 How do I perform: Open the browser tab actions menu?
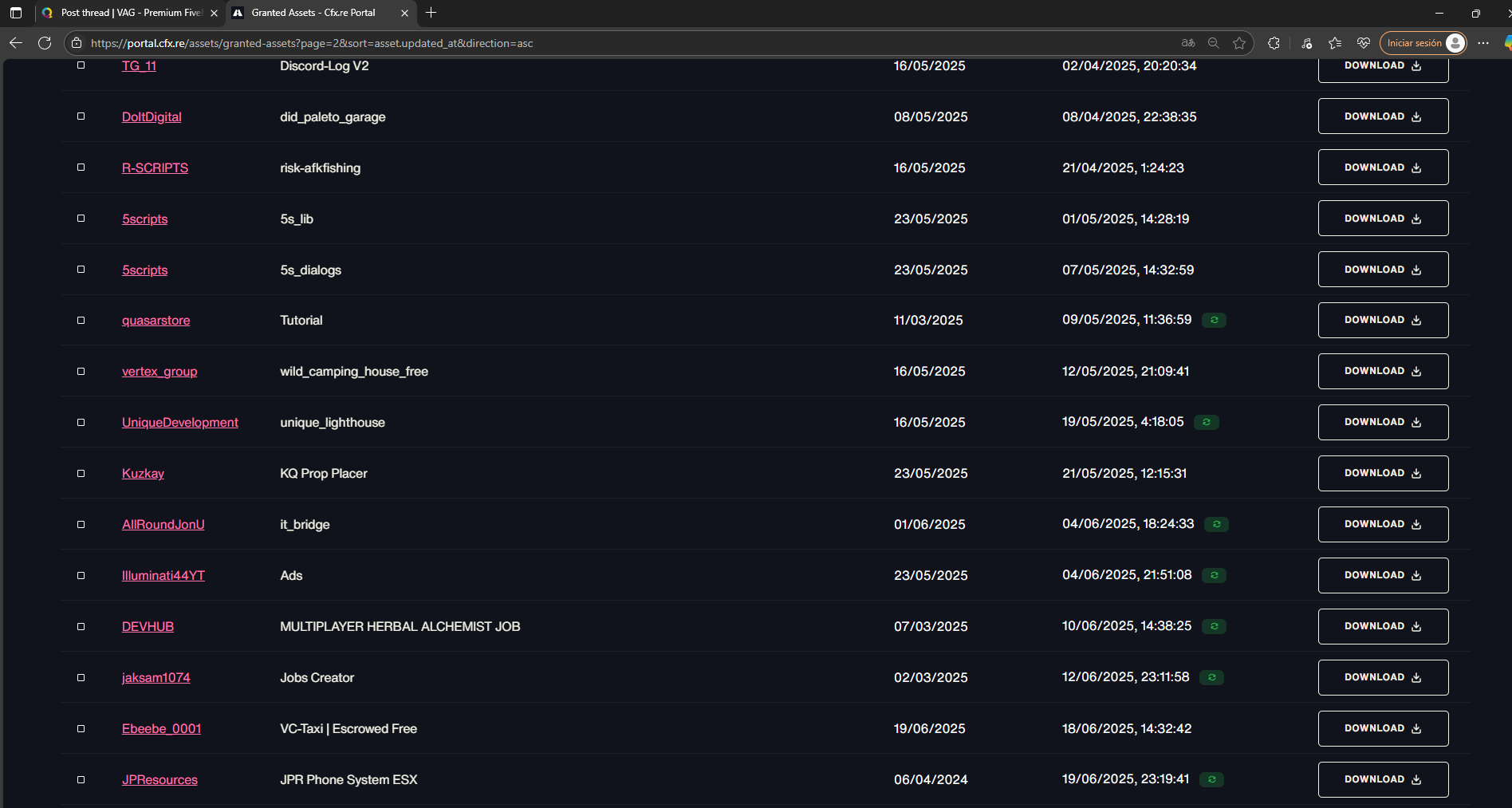(16, 13)
